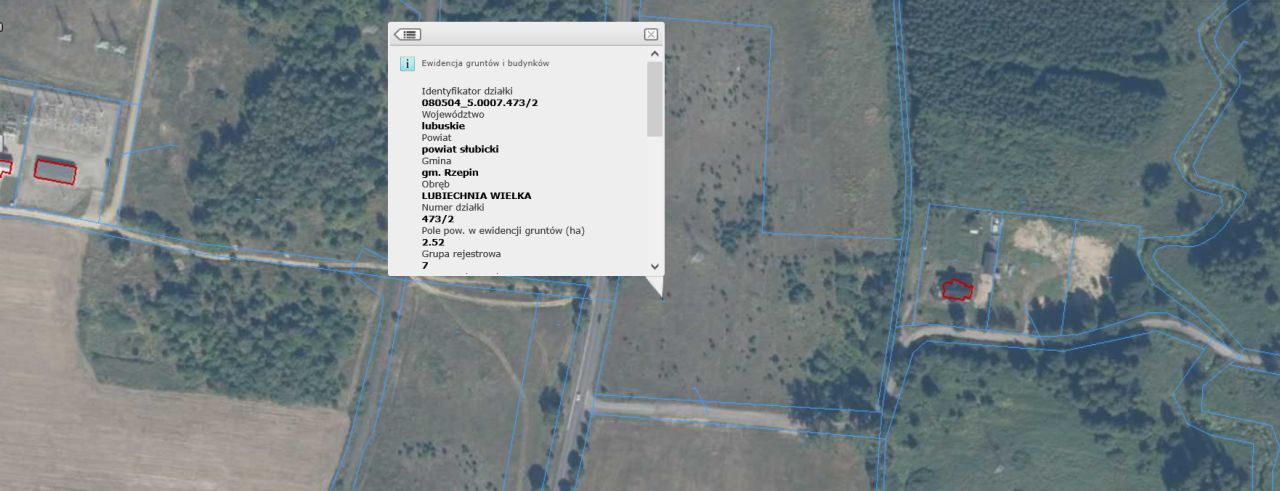1280x491 pixels.
Task: Click Ewidencja gruntów i budynków title
Action: point(485,63)
